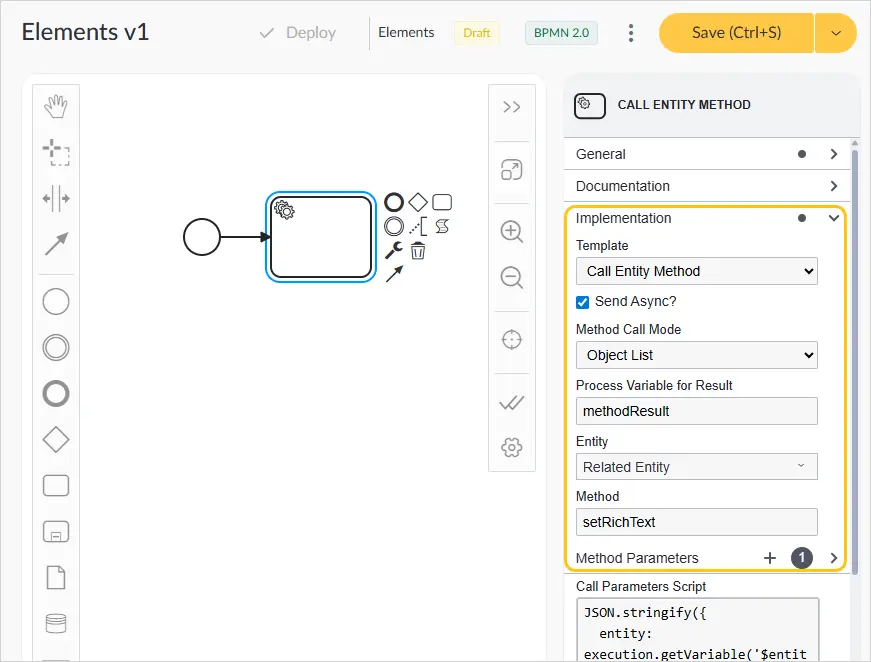Collapse the properties panel with double-chevron

512,107
